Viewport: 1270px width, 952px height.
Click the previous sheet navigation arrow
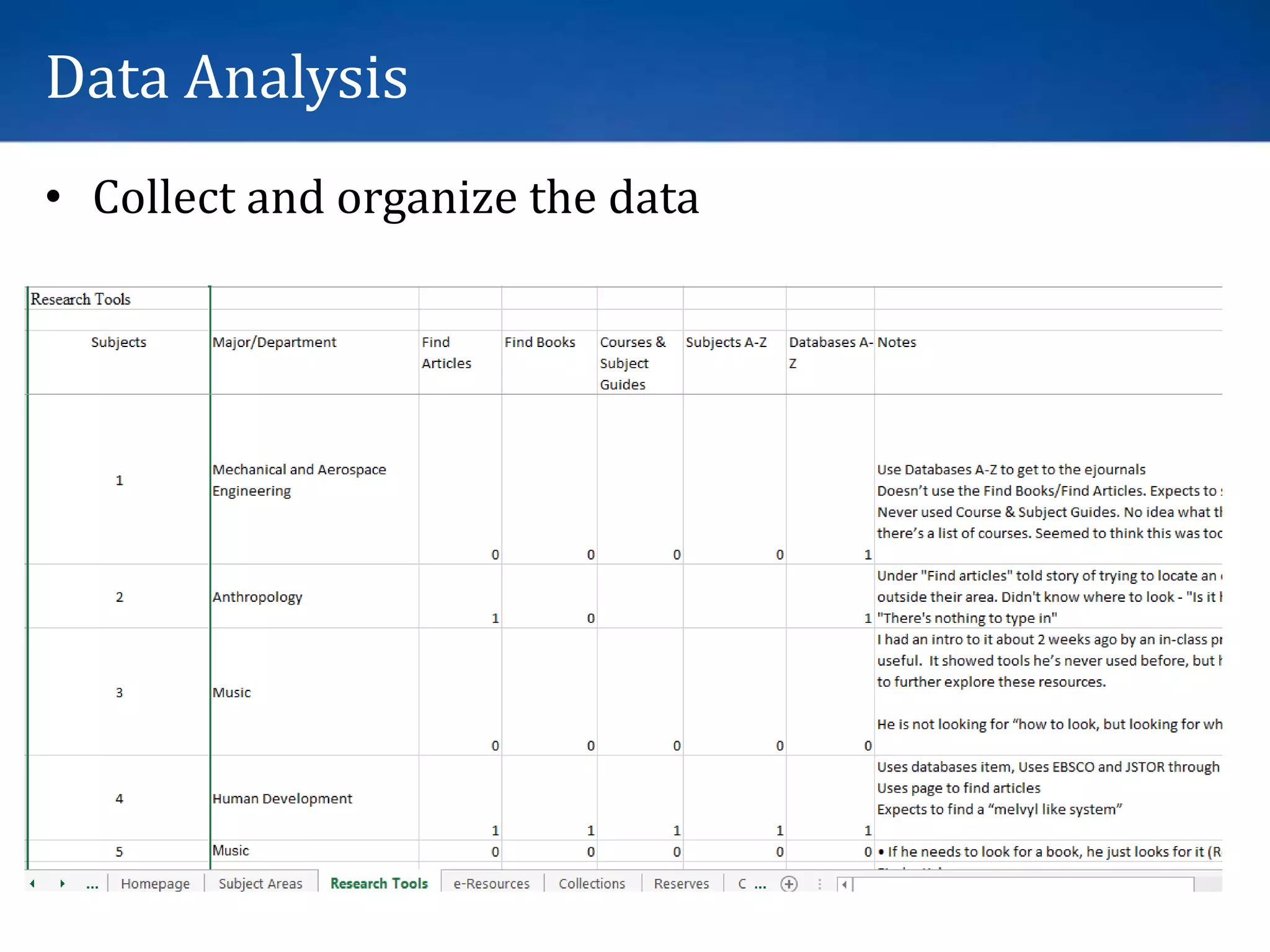click(x=32, y=884)
